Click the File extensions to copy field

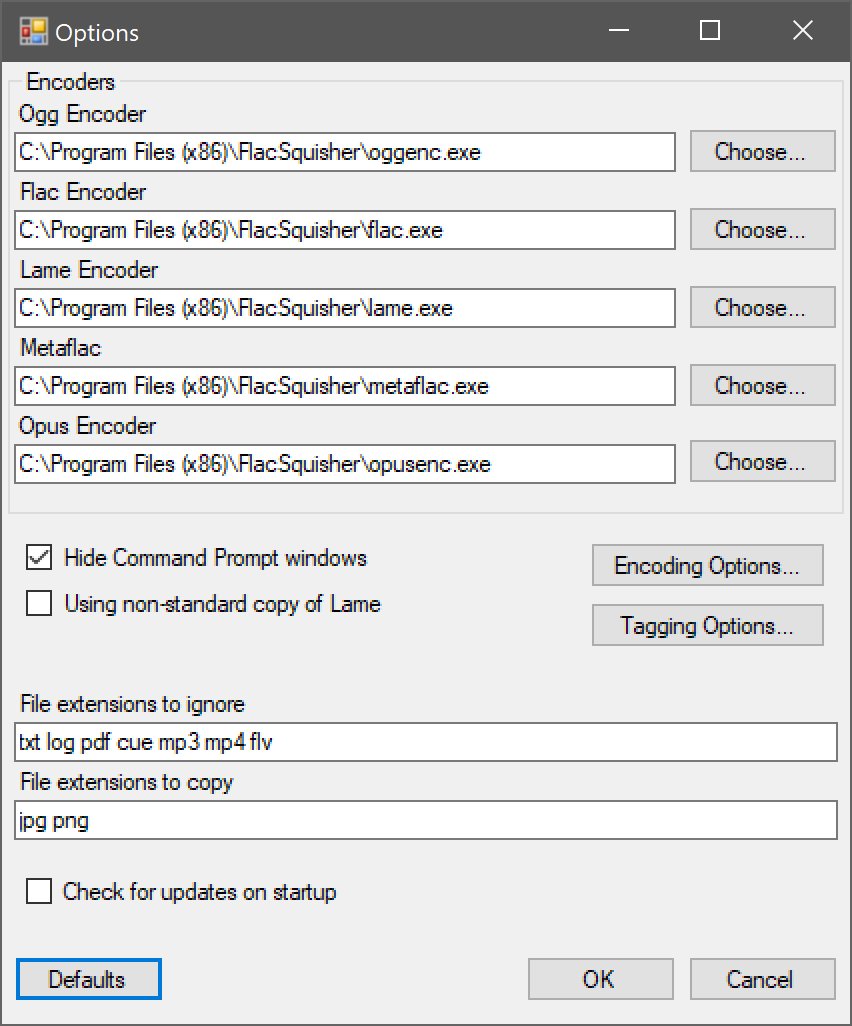426,821
